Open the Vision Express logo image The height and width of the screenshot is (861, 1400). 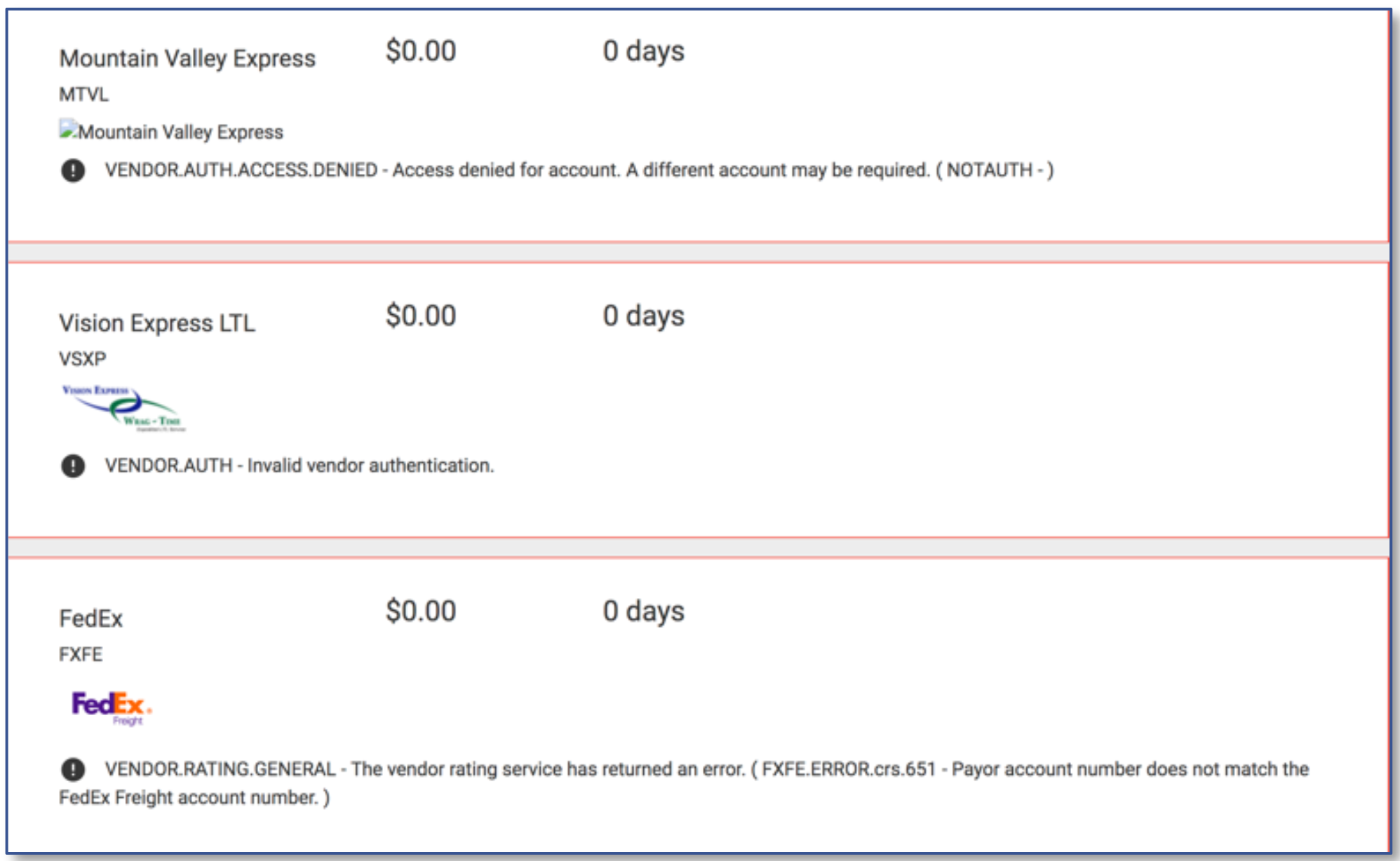[x=123, y=408]
